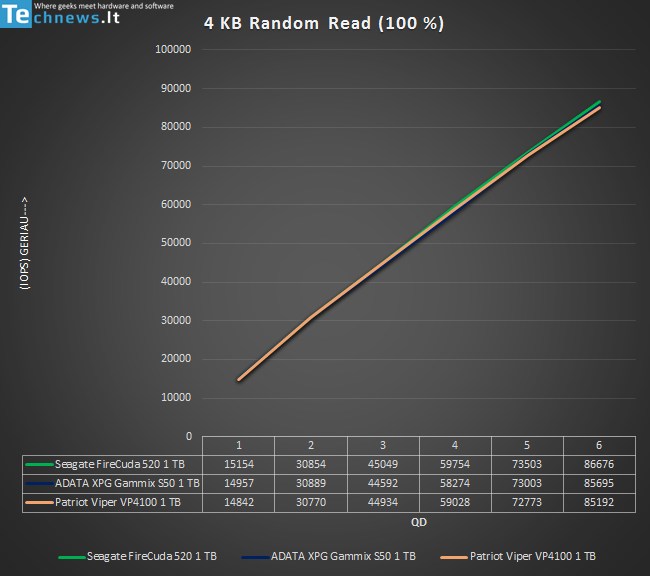Click the column header '1' in data table

238,445
